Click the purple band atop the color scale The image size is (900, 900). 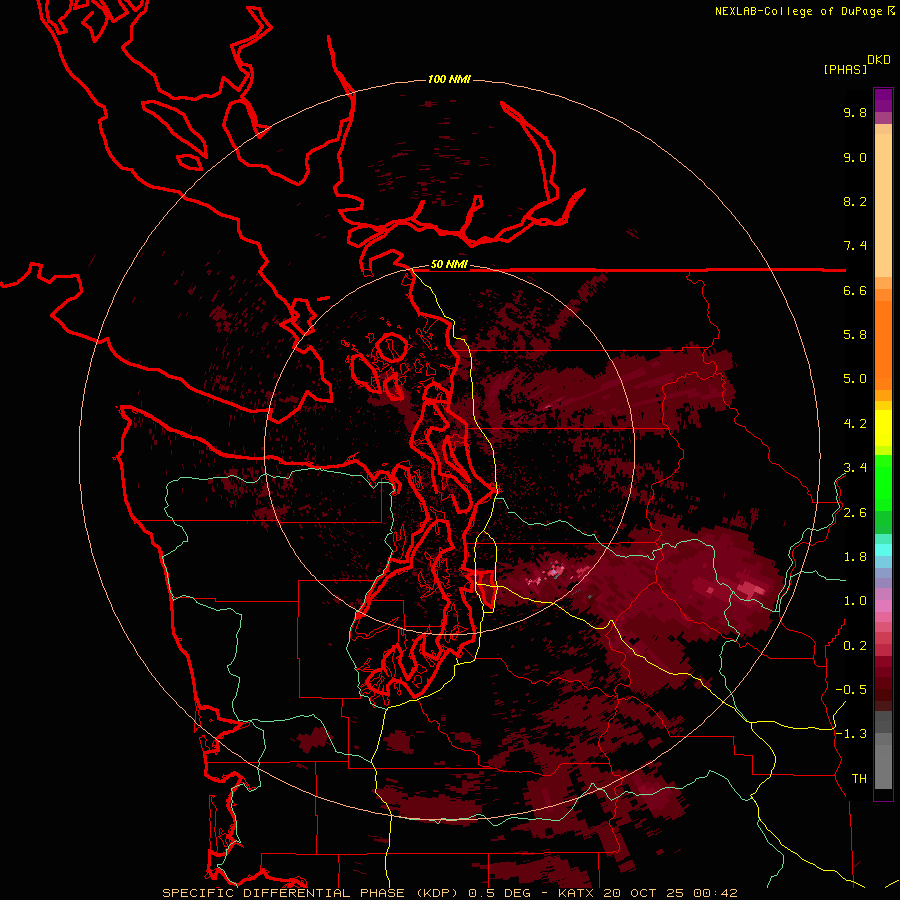(x=883, y=100)
